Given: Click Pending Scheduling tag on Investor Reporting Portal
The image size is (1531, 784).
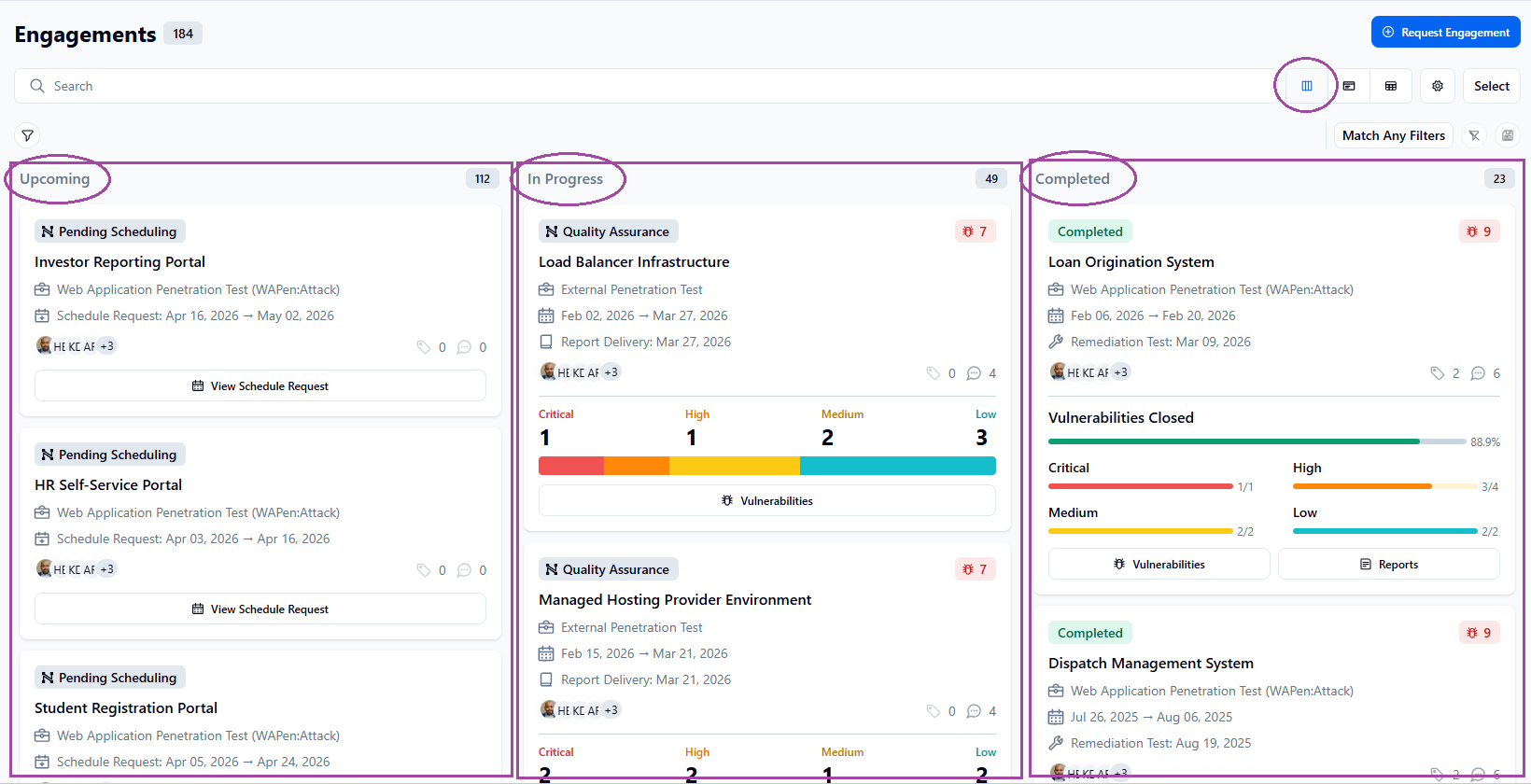Looking at the screenshot, I should pos(110,231).
